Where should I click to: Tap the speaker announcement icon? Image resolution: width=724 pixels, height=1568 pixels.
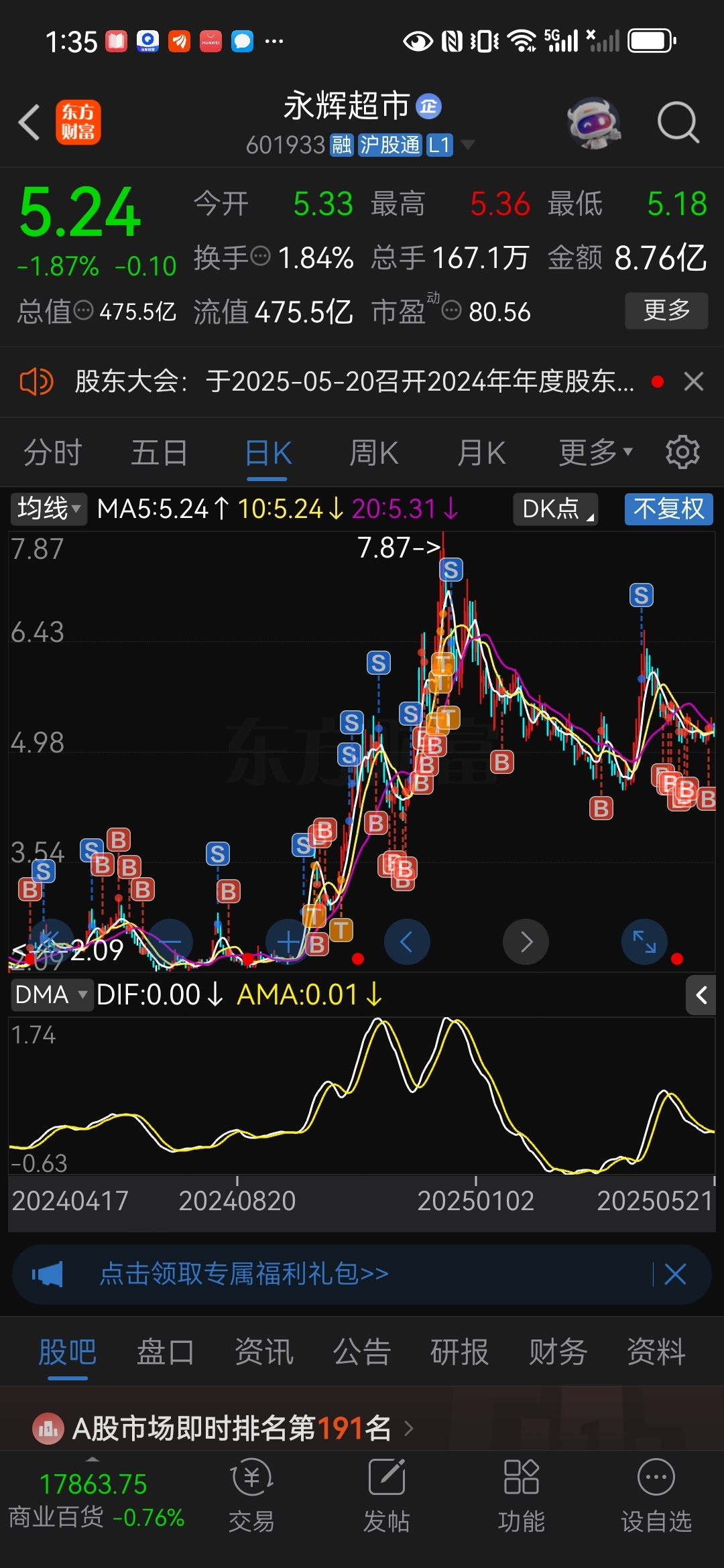36,382
